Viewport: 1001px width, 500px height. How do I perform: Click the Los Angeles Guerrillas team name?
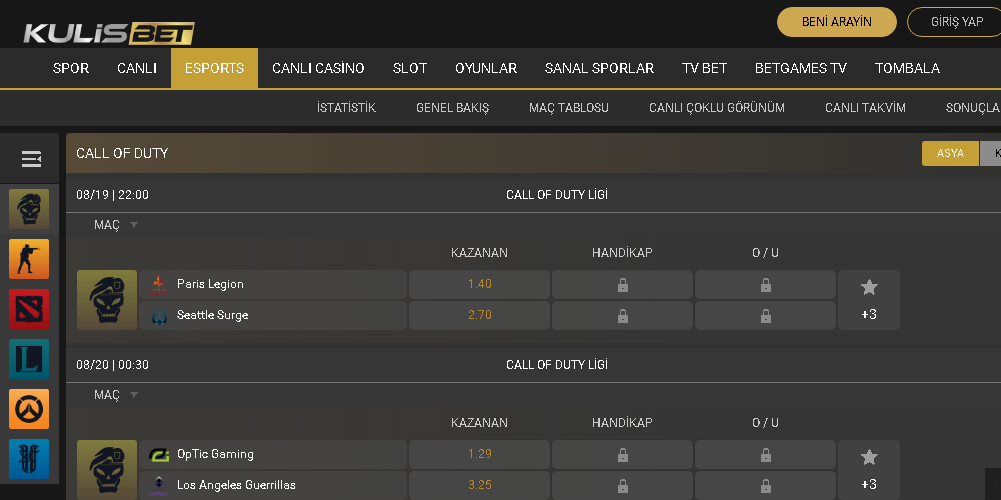coord(236,485)
